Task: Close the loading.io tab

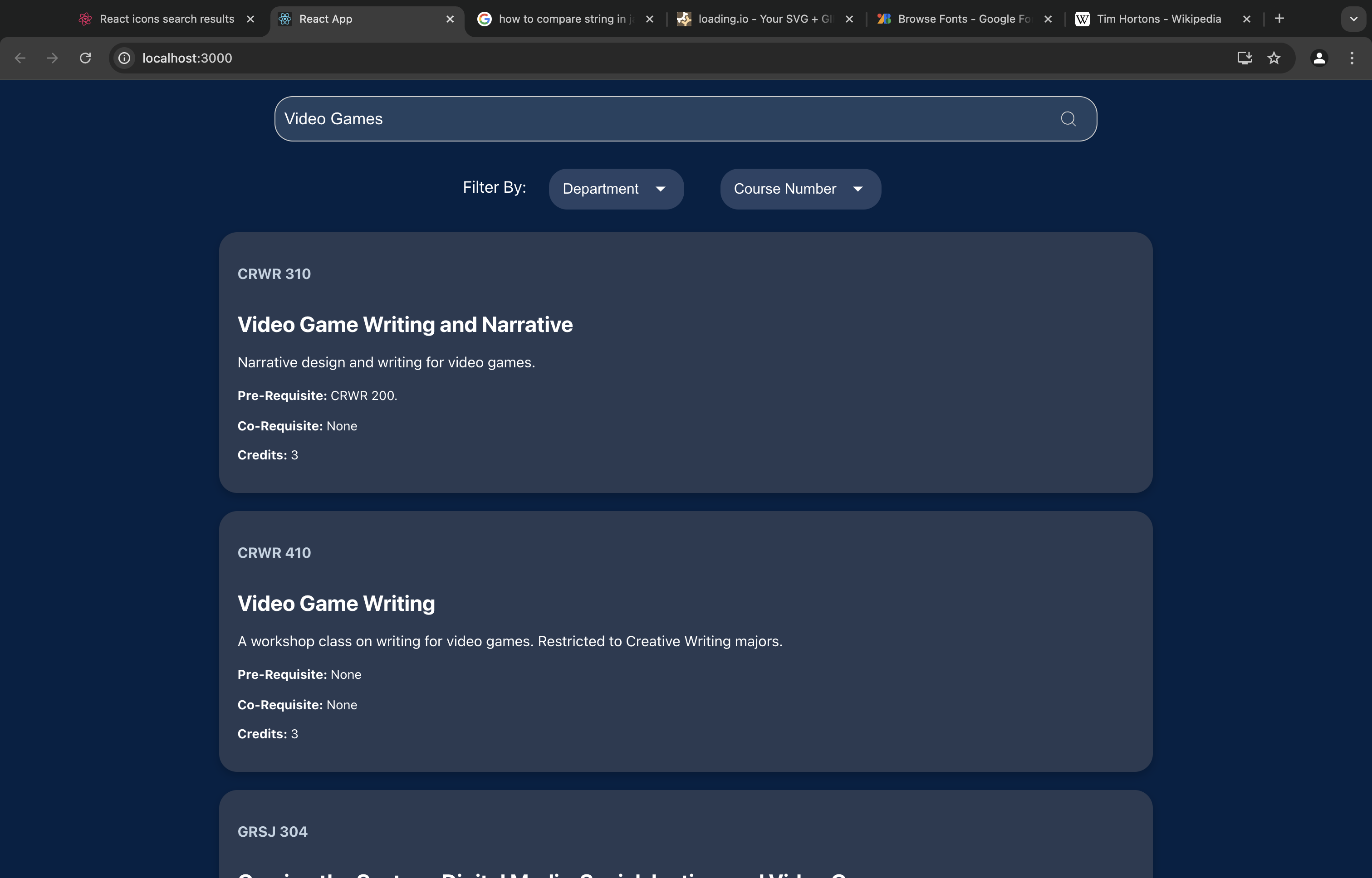Action: point(849,19)
